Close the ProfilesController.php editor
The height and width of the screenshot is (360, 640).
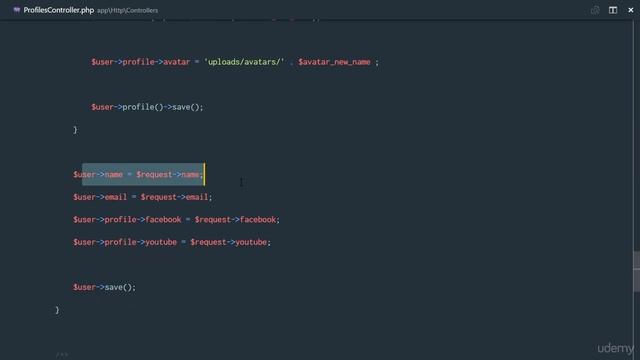(631, 10)
